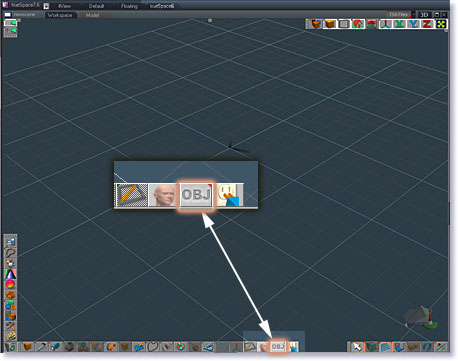Click the pencil icon at bottom of left toolbar
This screenshot has width=458, height=361.
11,335
